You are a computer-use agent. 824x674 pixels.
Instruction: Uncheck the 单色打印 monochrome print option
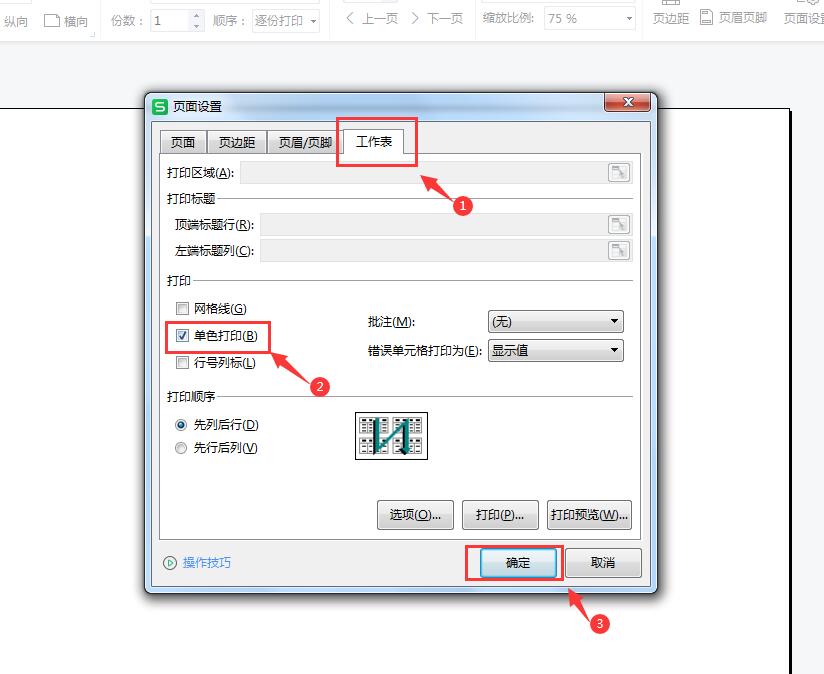(x=181, y=337)
